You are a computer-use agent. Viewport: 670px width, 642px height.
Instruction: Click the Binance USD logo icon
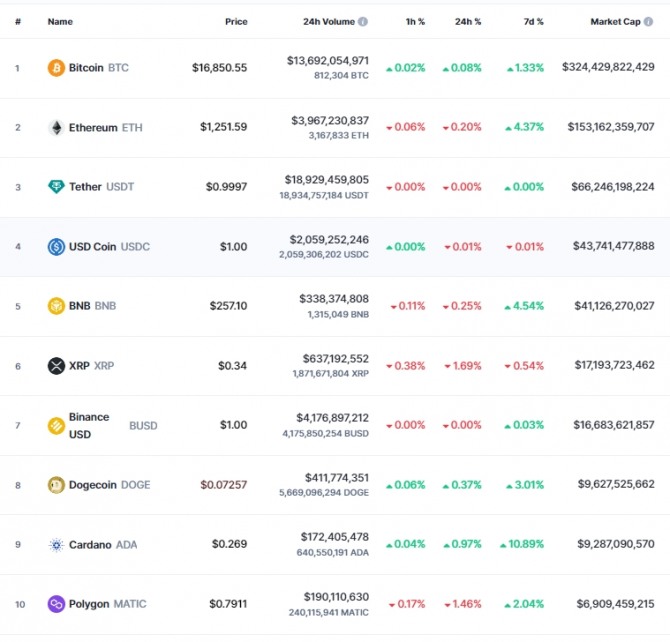pyautogui.click(x=56, y=426)
